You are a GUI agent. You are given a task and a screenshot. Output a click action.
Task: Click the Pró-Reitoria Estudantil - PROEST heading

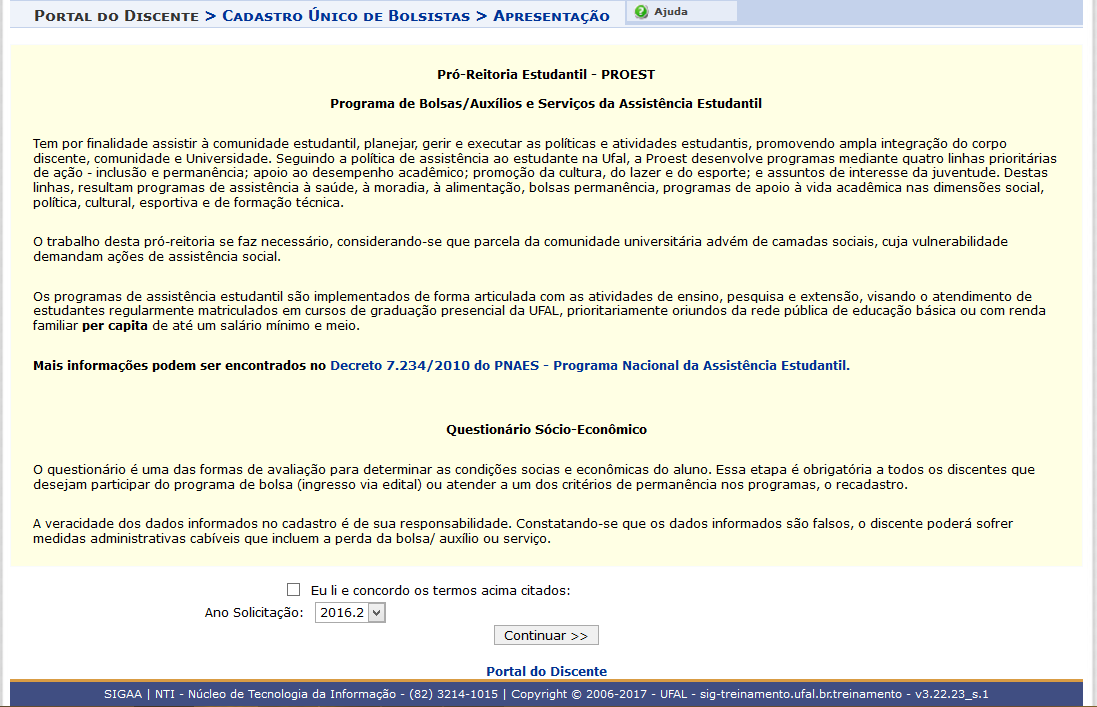click(546, 75)
